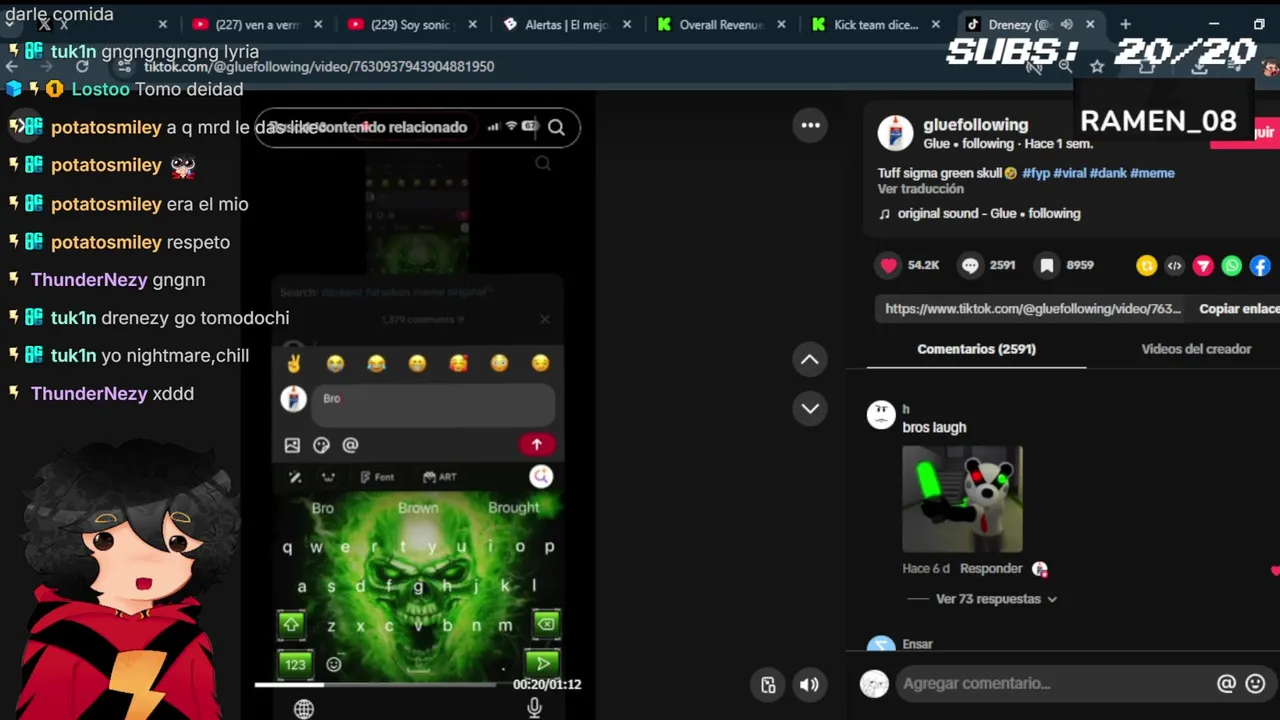The image size is (1280, 720).
Task: Click the yellow repost icon
Action: tap(1146, 265)
